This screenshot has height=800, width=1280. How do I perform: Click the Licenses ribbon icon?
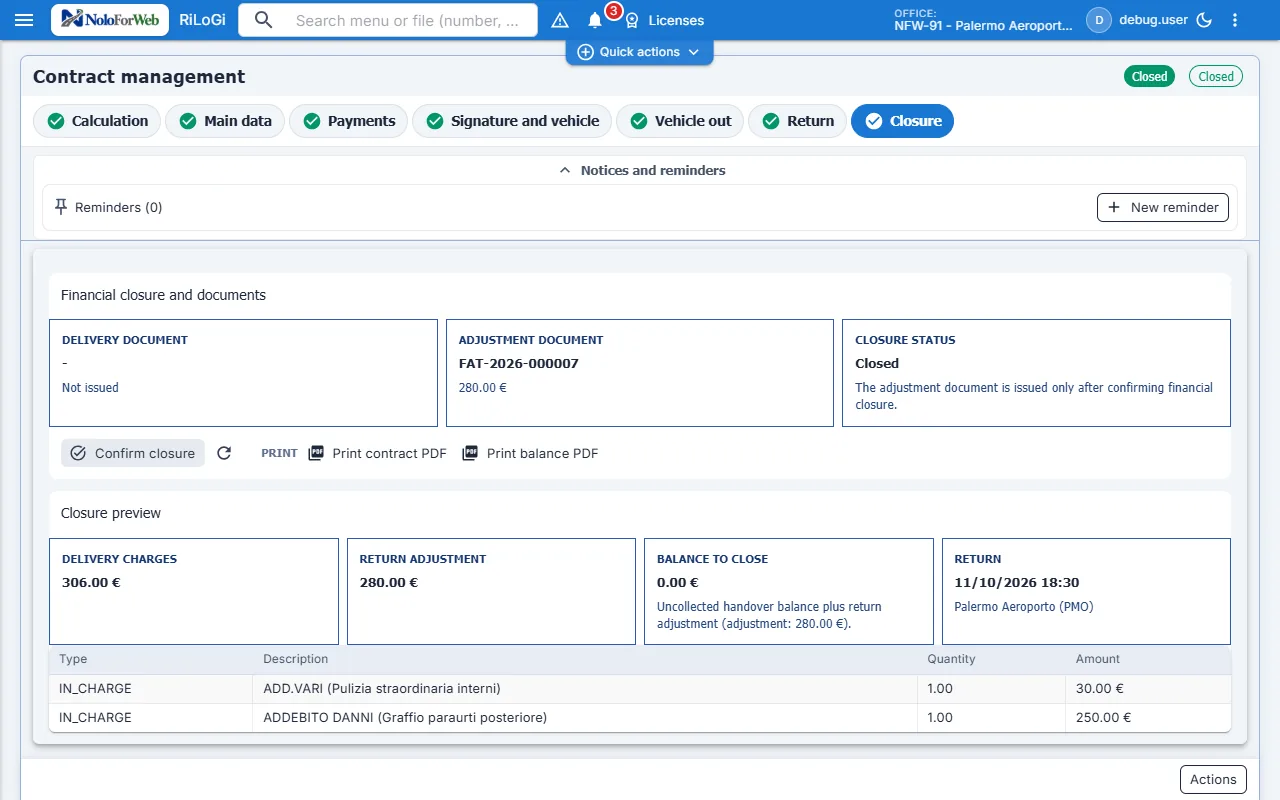coord(632,20)
